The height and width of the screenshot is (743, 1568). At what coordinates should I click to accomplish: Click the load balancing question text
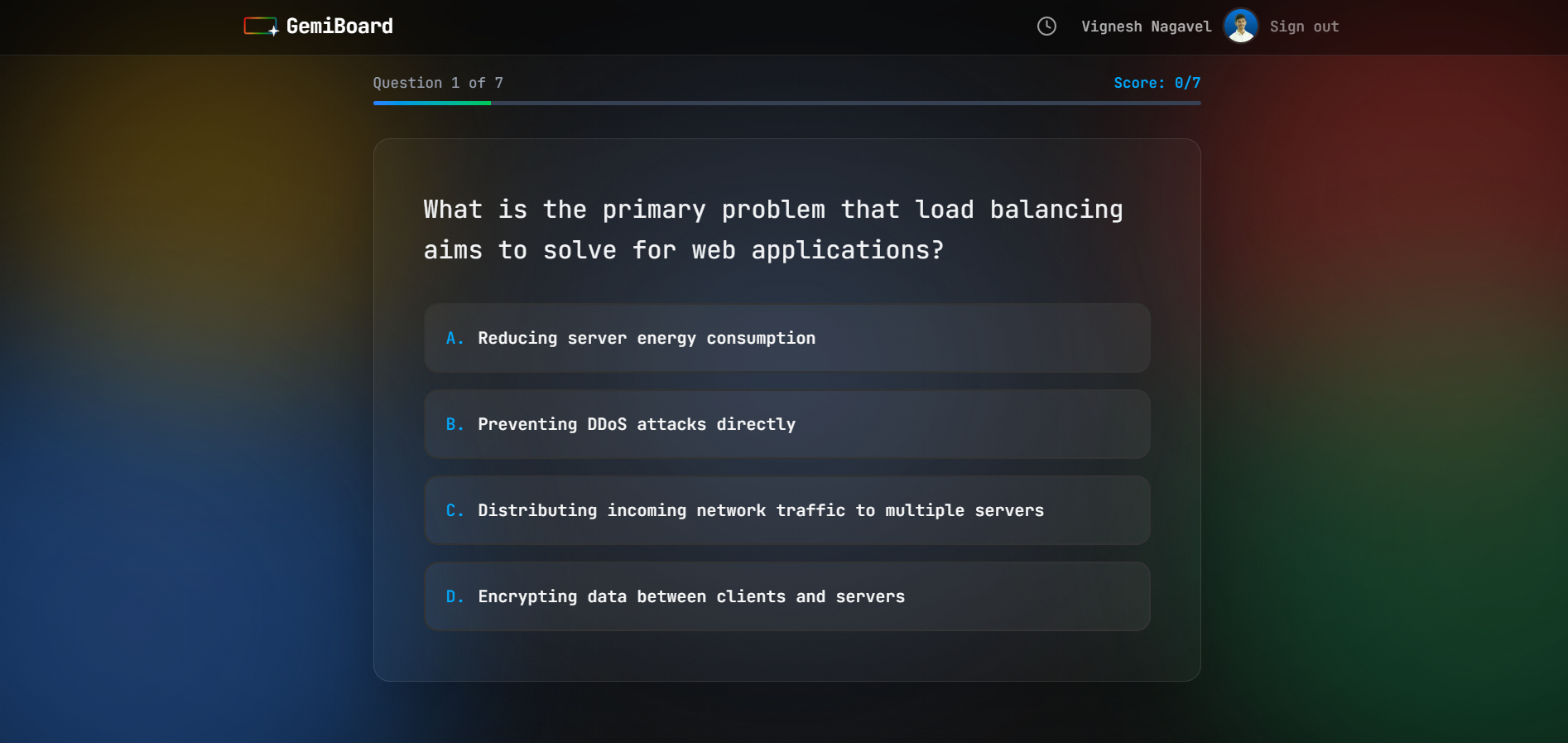773,229
